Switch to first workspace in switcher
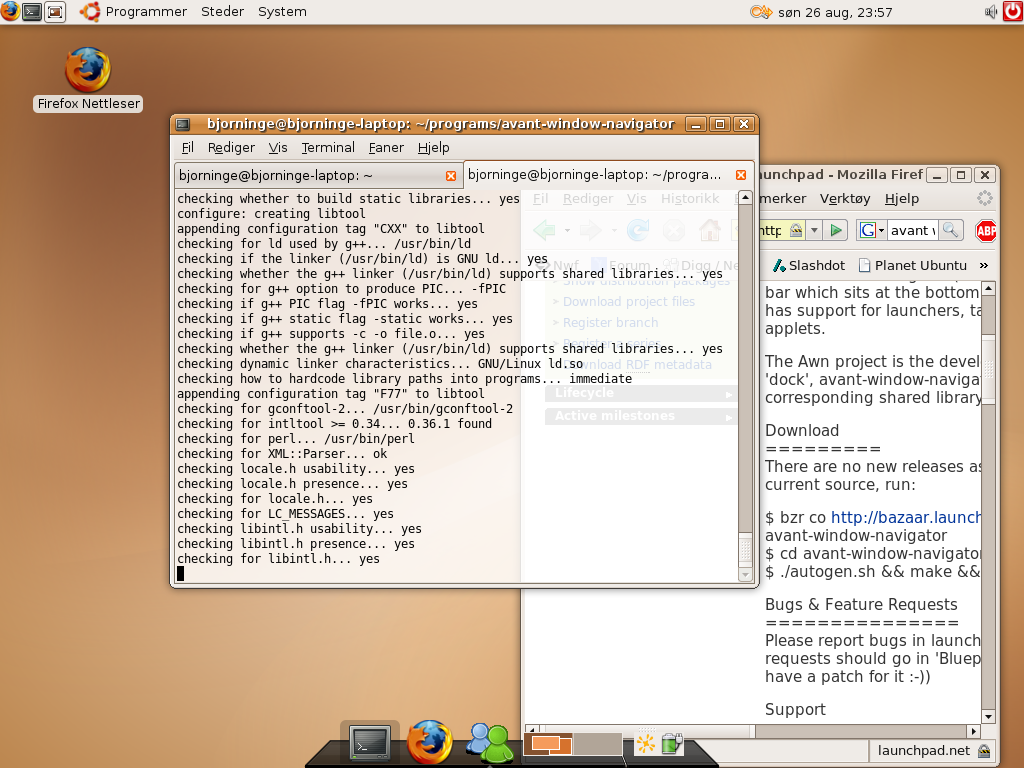 549,743
